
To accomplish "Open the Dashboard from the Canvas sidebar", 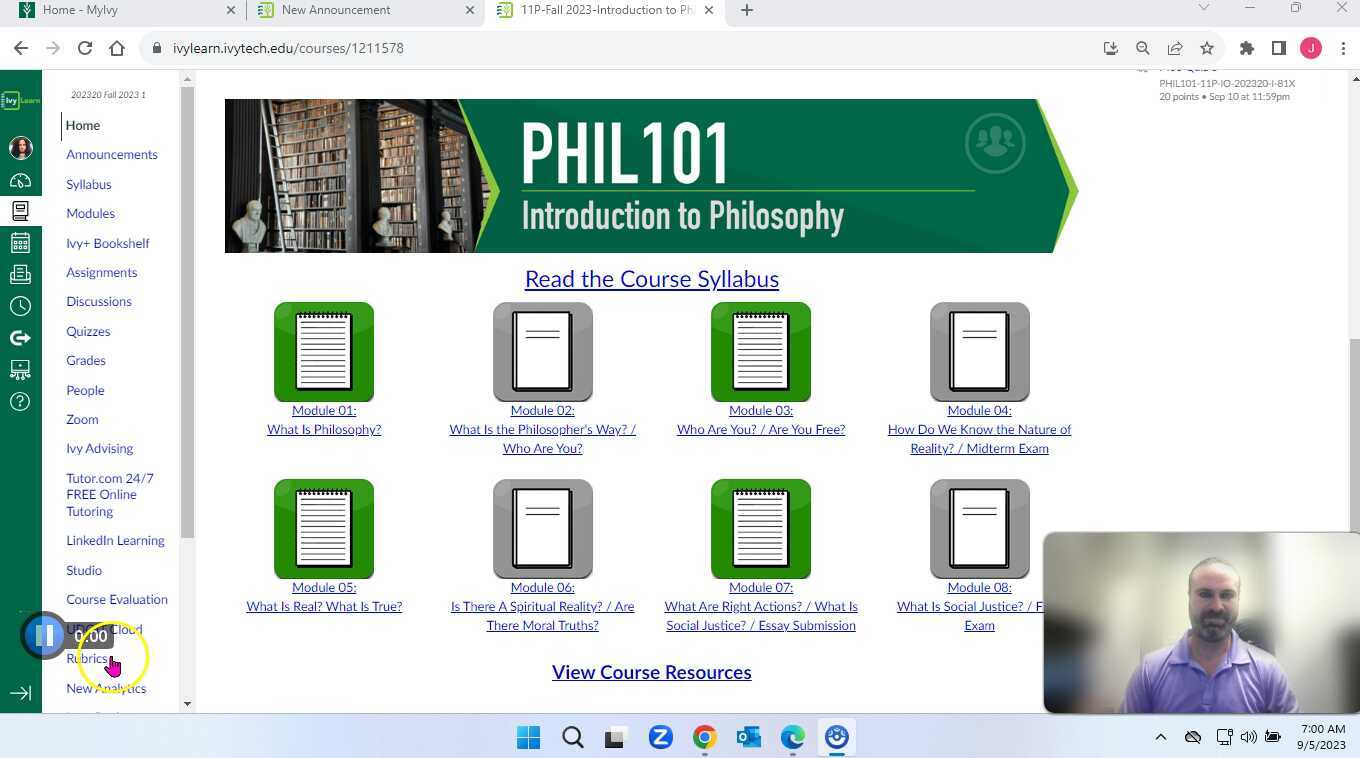I will coord(19,180).
